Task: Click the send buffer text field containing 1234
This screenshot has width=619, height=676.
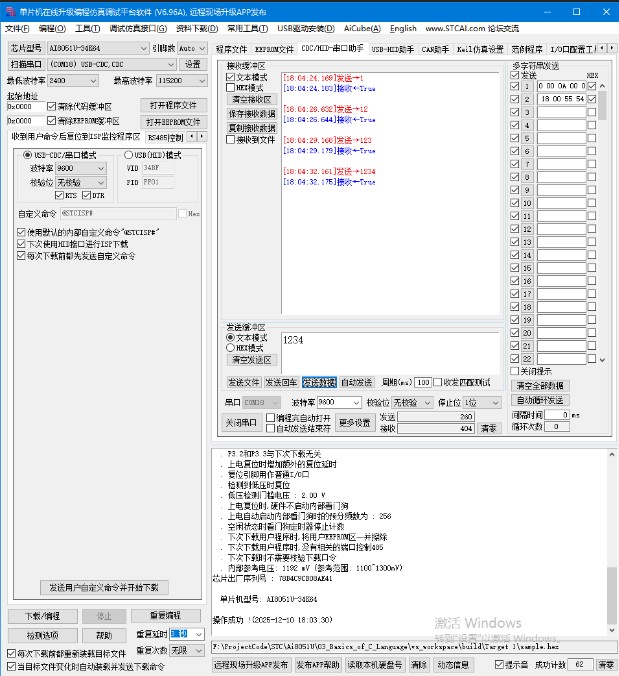Action: [x=390, y=353]
